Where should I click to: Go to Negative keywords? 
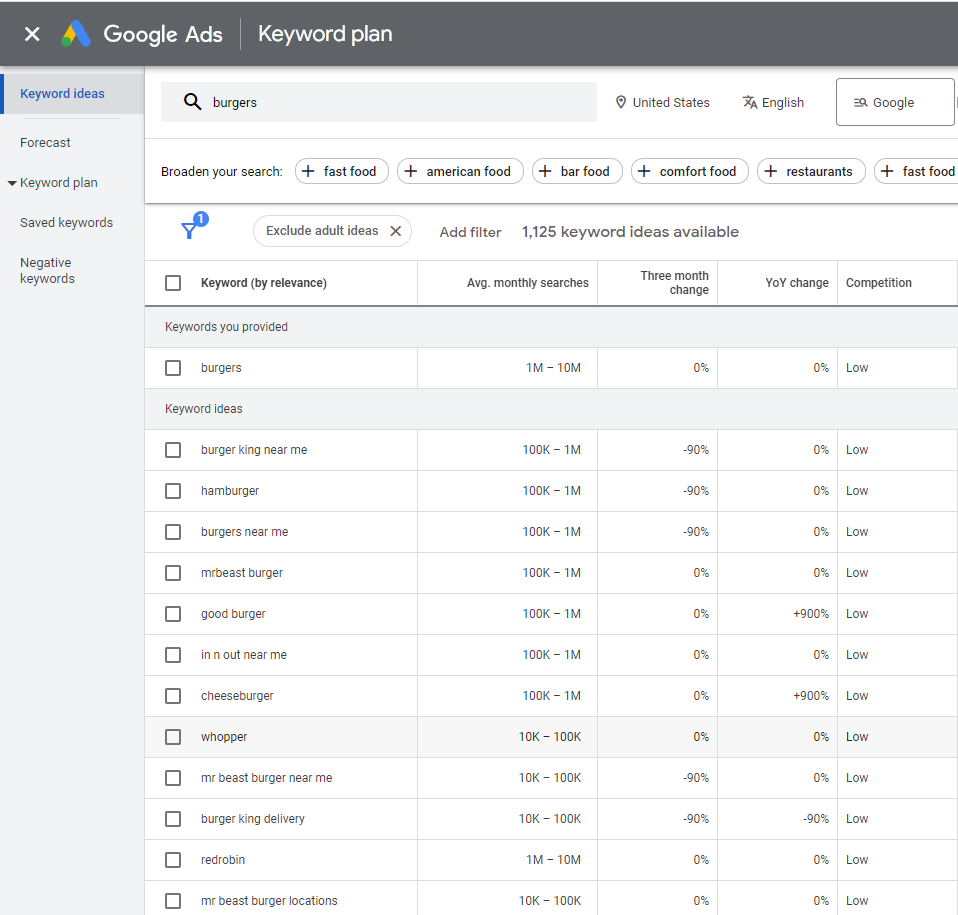47,271
